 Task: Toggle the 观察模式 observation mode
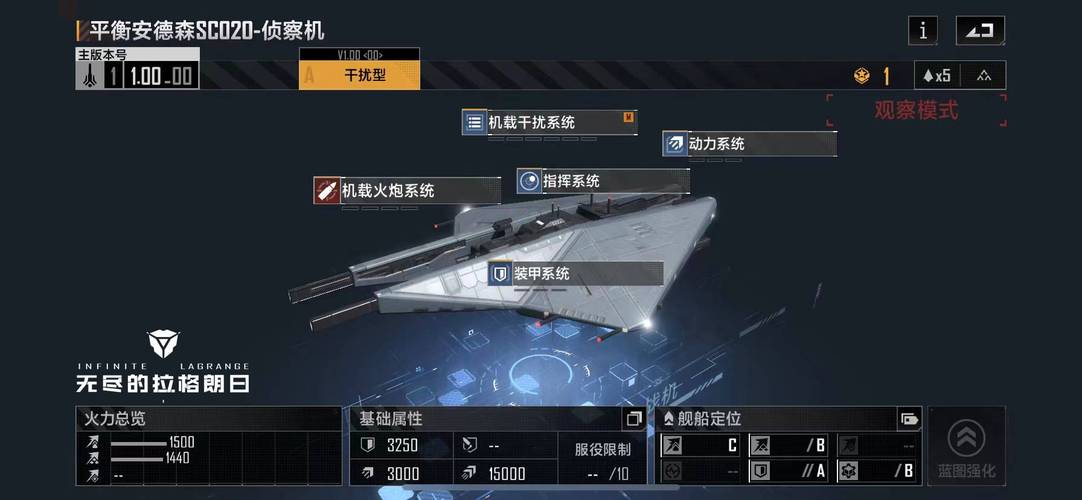(x=916, y=110)
